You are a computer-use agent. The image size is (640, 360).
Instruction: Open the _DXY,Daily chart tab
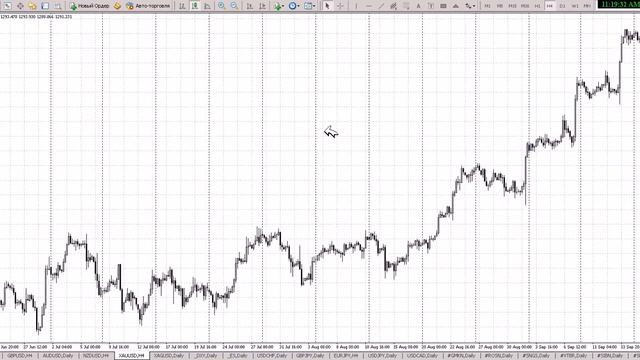coord(206,356)
